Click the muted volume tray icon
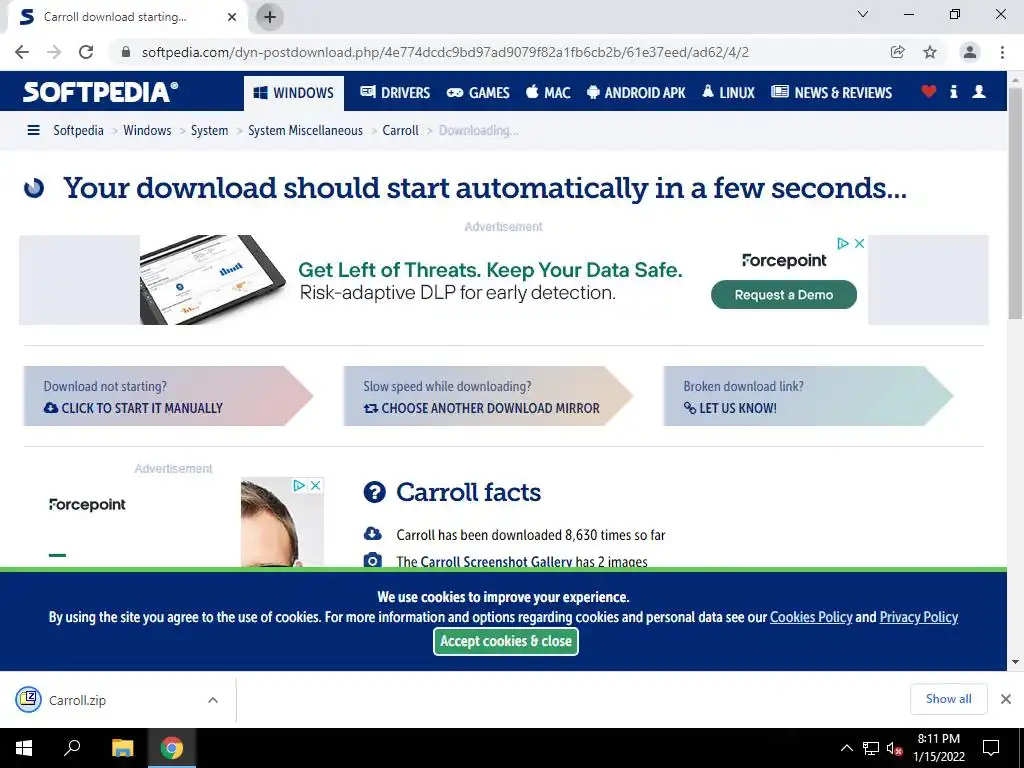Screen dimensions: 1024x768 tap(894, 748)
